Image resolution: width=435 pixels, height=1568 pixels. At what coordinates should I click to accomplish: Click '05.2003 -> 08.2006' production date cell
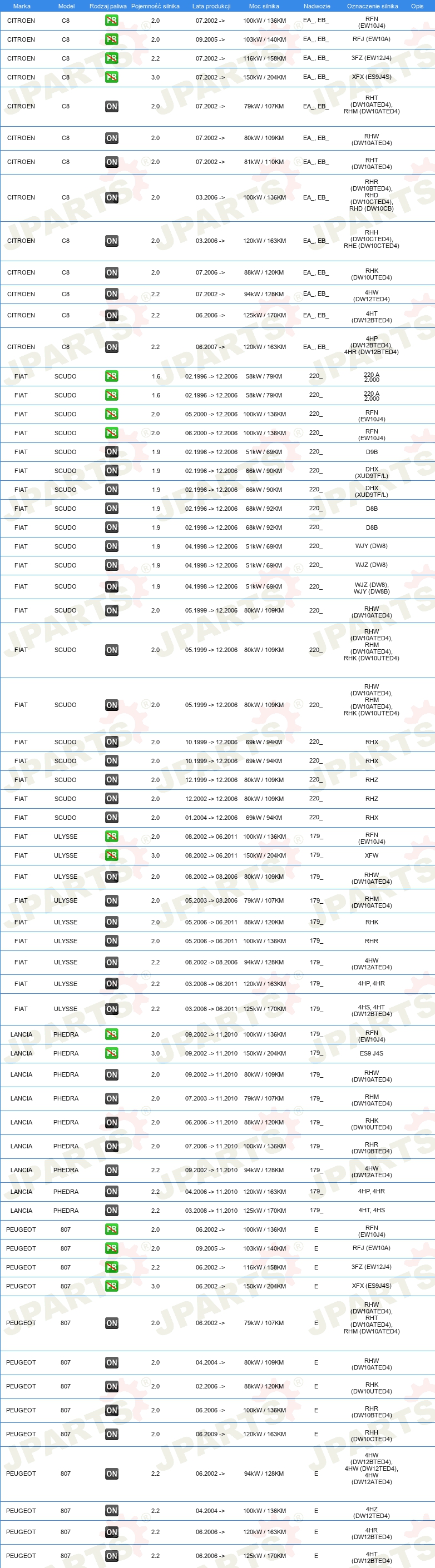[x=211, y=900]
